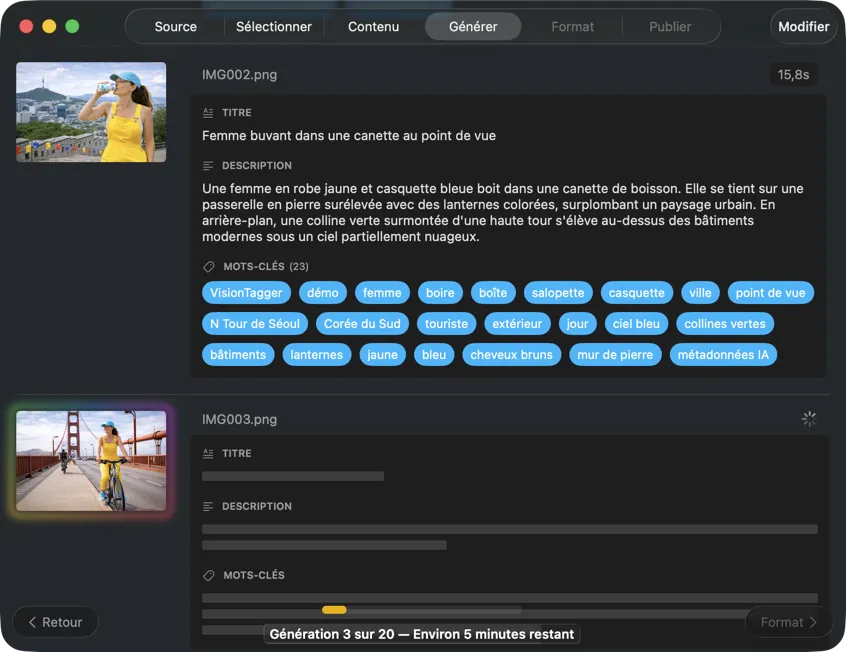Go back with the Retour button
Screen dimensions: 846x652
tap(55, 622)
